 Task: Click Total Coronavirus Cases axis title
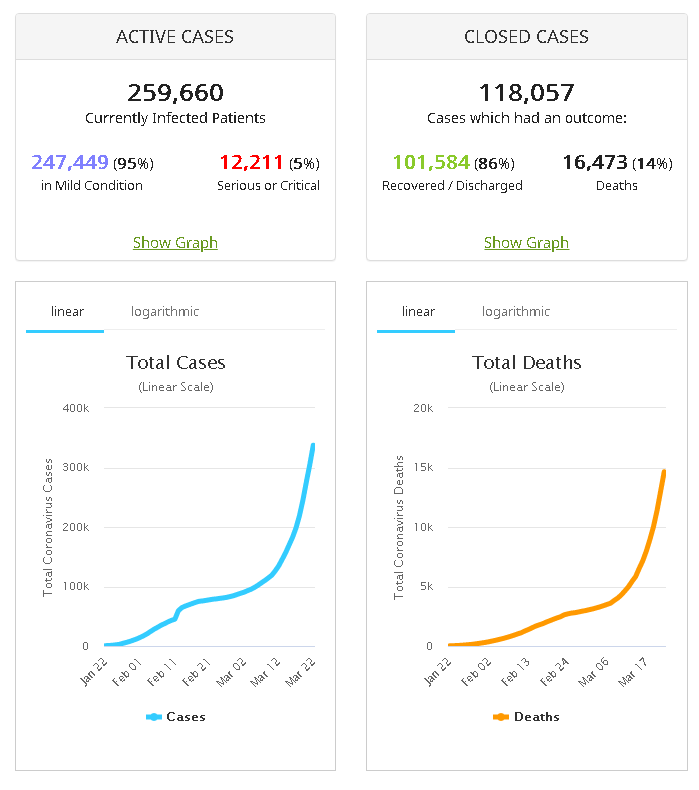click(x=48, y=528)
